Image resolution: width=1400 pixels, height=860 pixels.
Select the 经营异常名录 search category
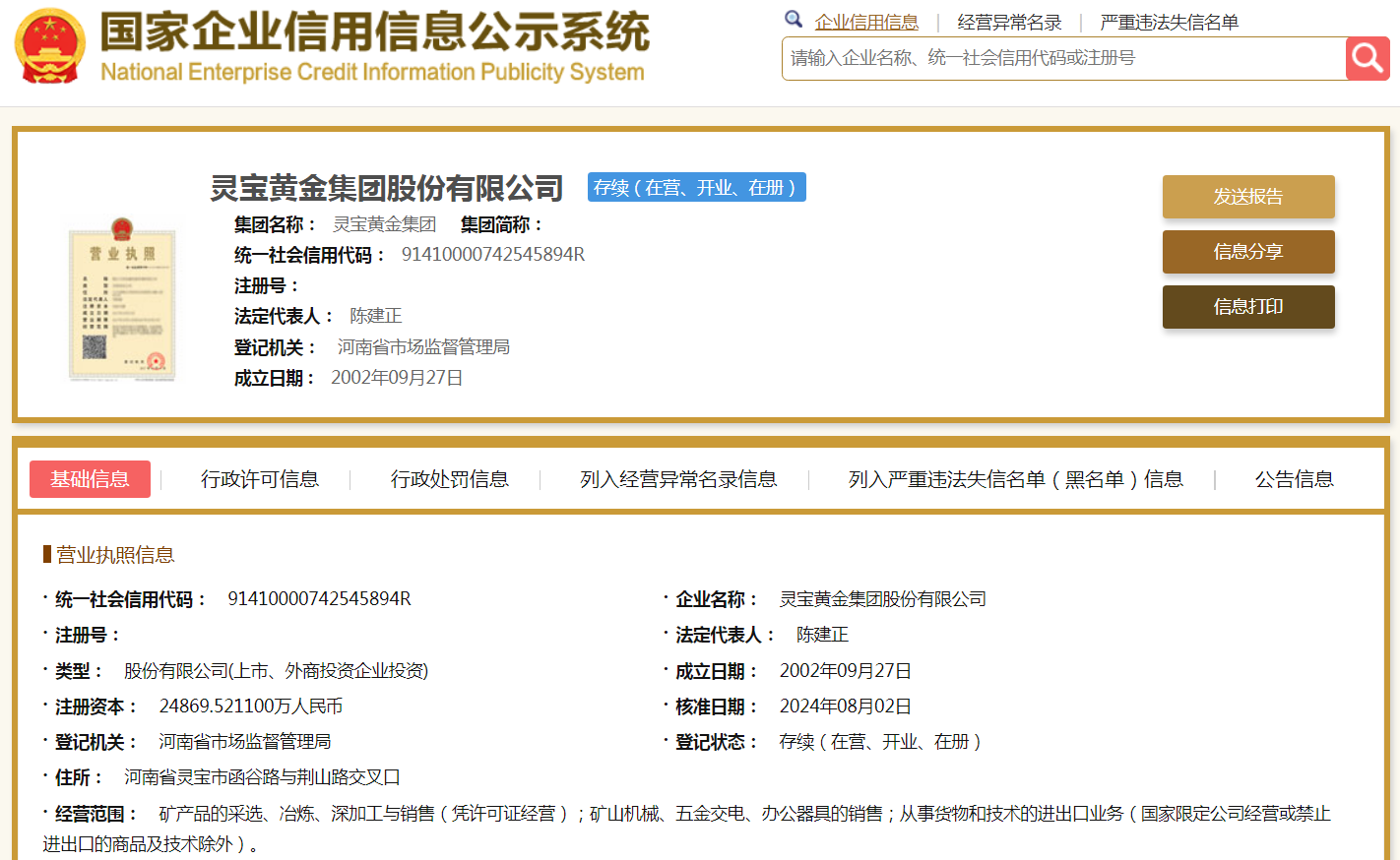1009,22
